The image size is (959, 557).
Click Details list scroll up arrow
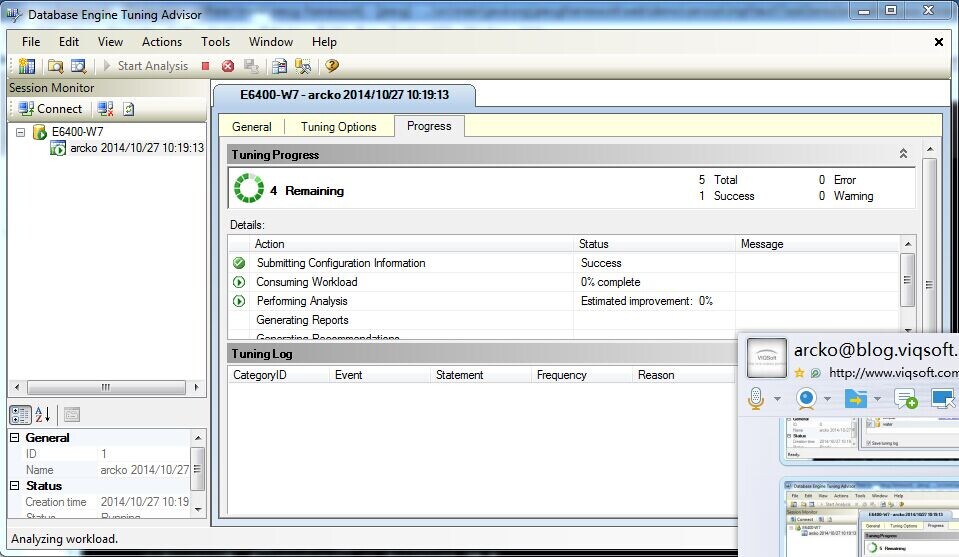click(908, 244)
